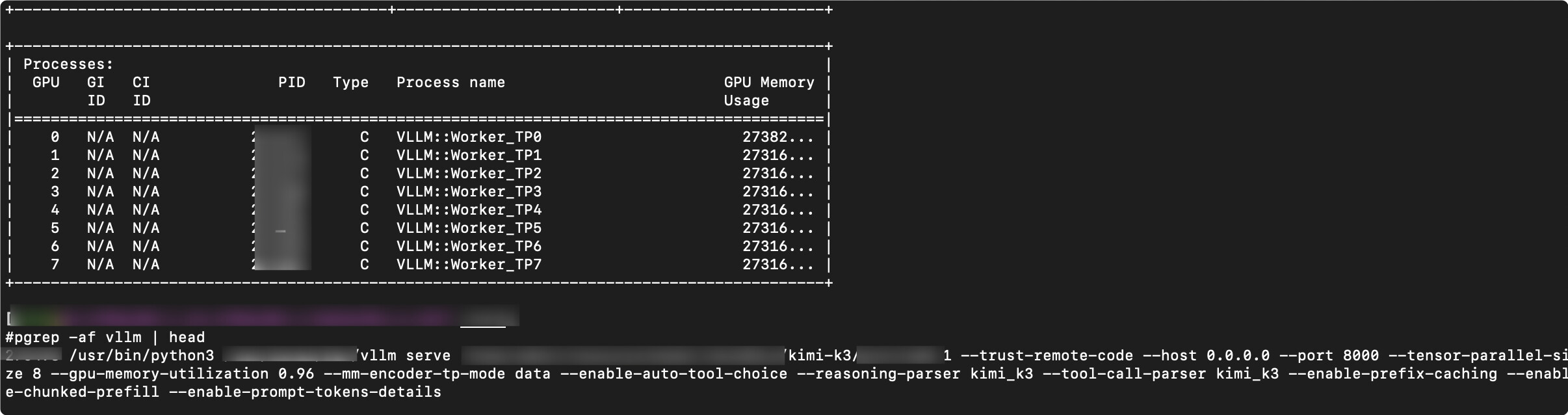Click the VLLM::Worker_TP0 process name
This screenshot has width=1568, height=415.
(x=469, y=137)
